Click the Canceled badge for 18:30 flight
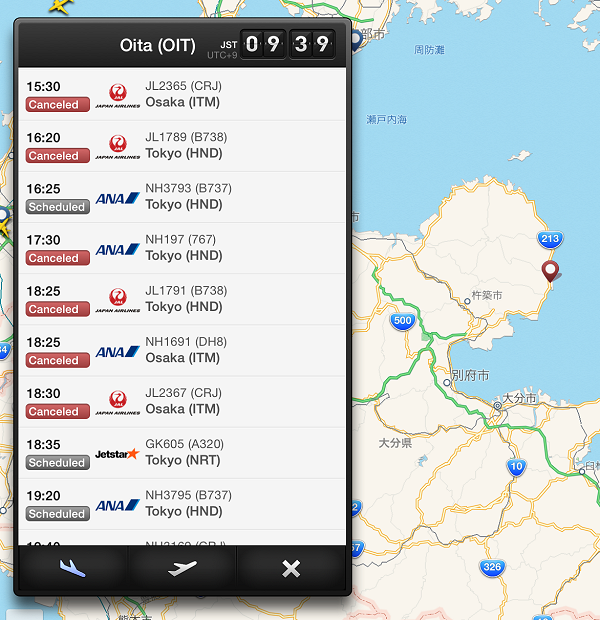This screenshot has height=620, width=600. click(58, 412)
